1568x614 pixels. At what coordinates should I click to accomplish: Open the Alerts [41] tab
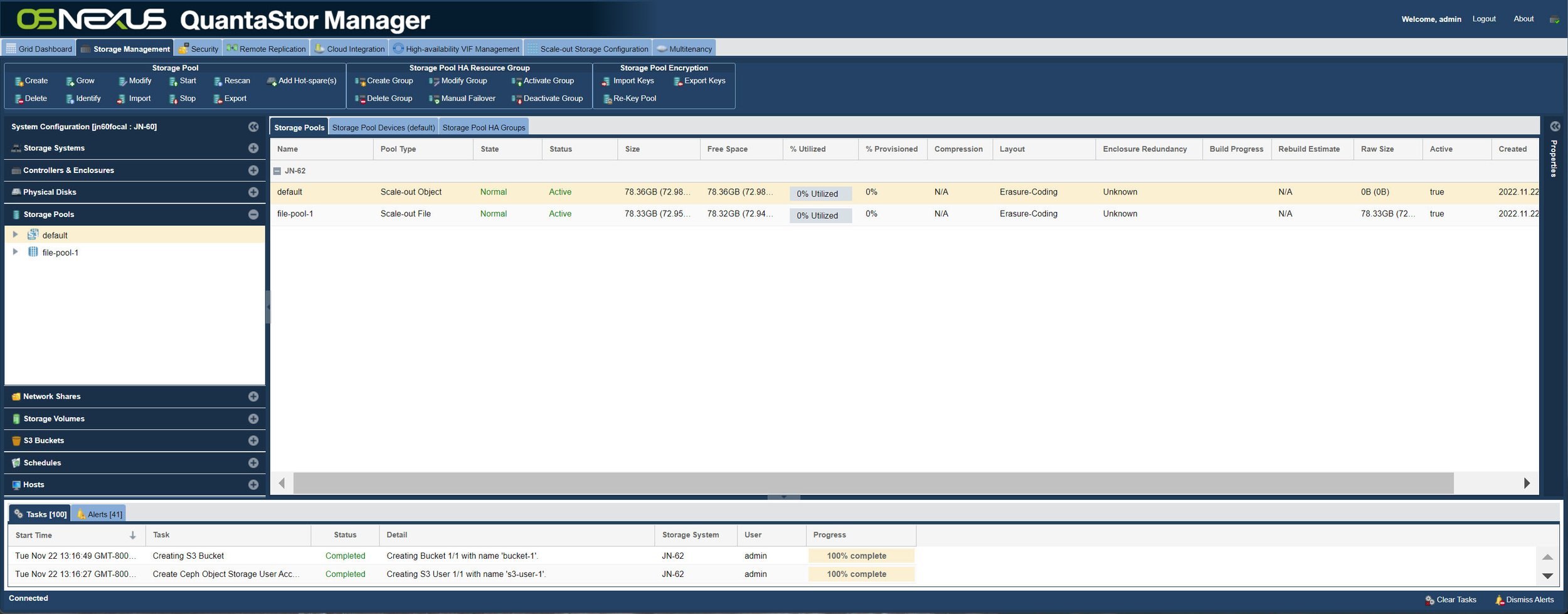[99, 514]
